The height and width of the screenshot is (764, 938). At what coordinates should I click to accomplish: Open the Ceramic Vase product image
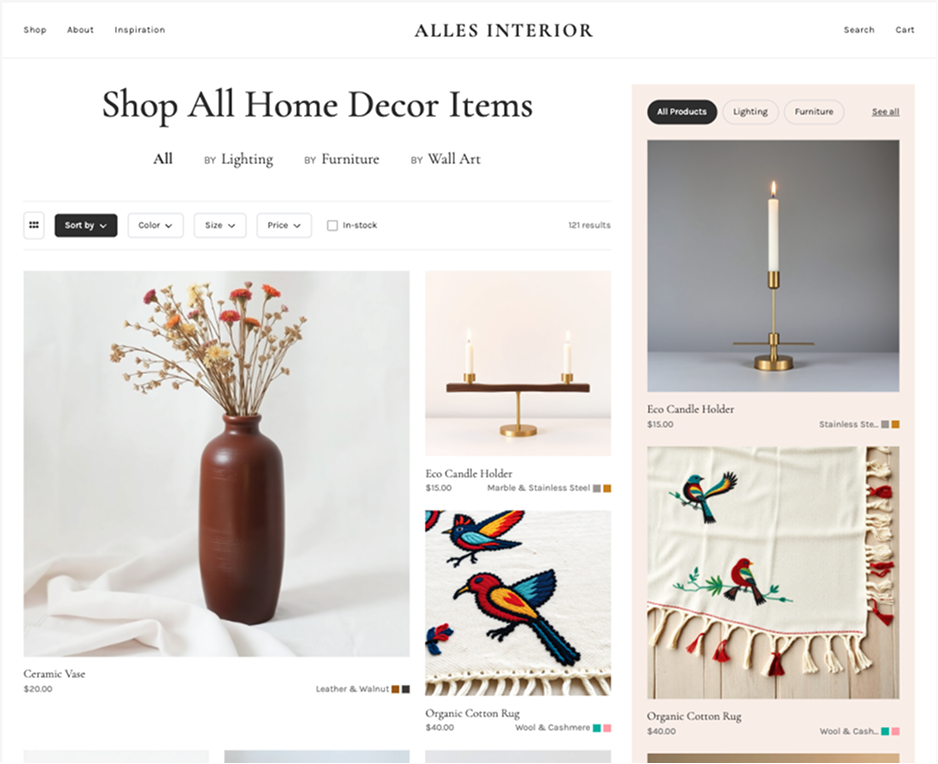click(217, 464)
